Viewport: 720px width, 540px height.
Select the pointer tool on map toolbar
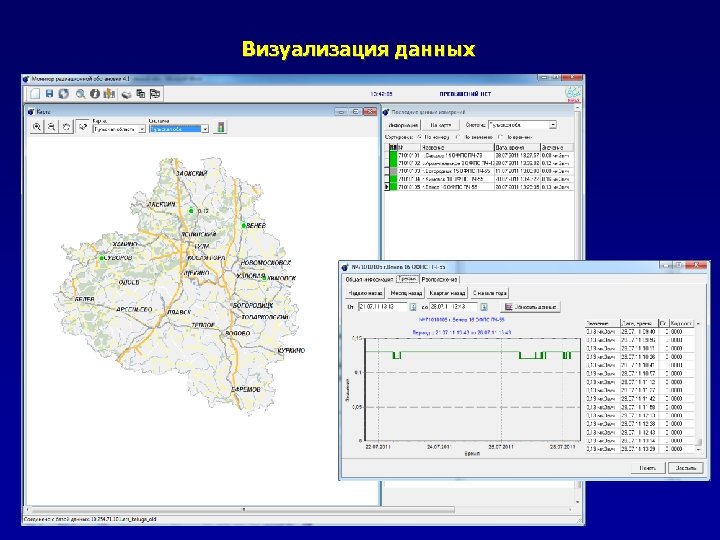(x=82, y=126)
